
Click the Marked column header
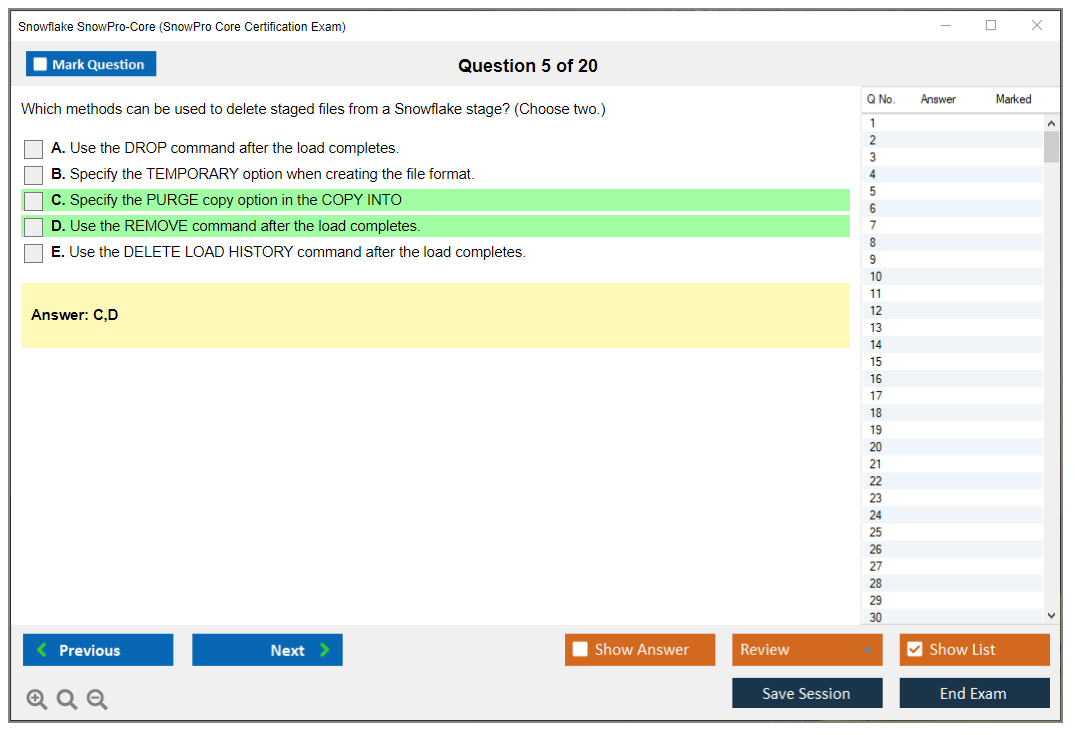coord(1013,99)
